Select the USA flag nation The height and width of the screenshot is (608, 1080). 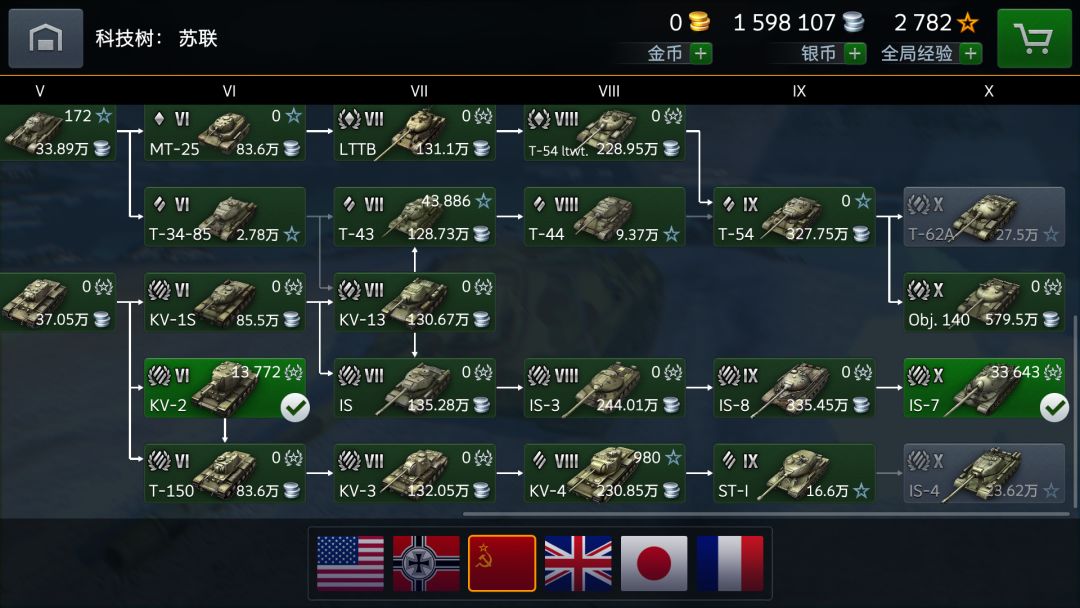pos(350,563)
